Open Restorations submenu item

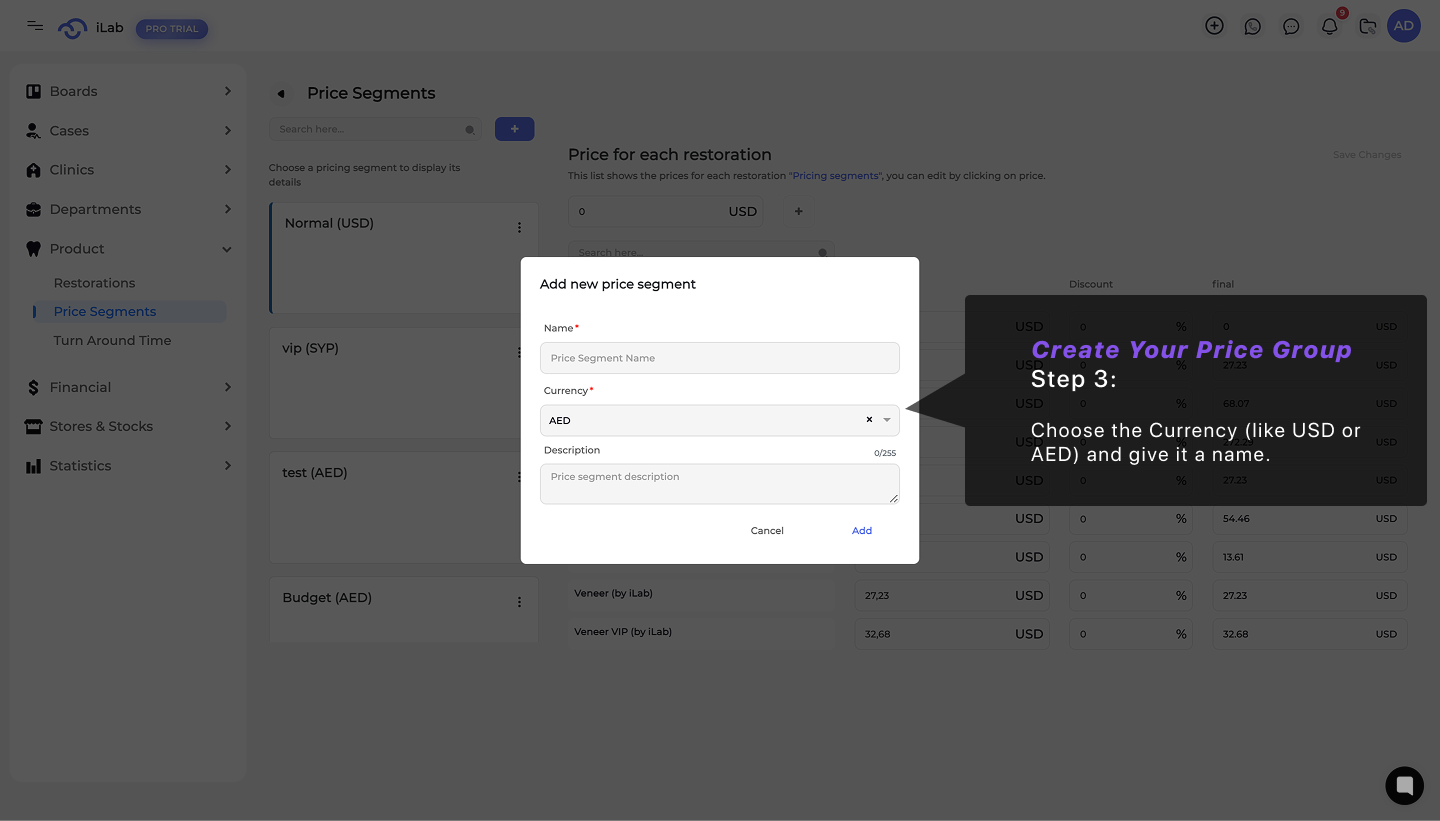(x=94, y=283)
